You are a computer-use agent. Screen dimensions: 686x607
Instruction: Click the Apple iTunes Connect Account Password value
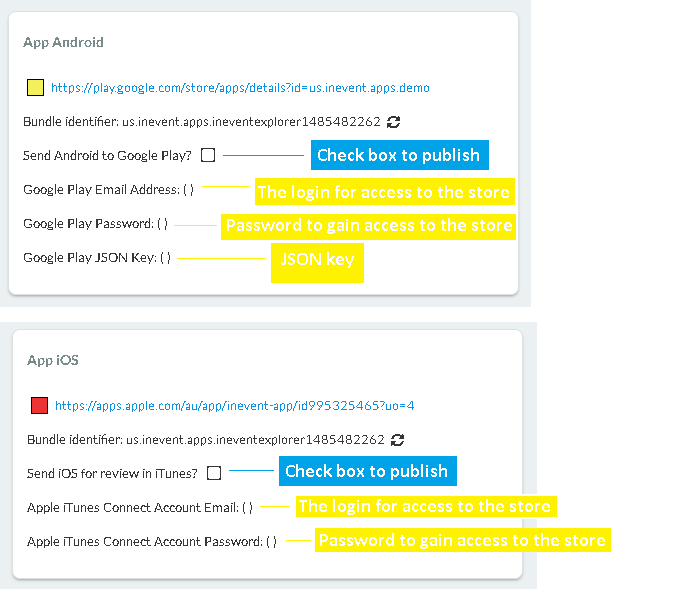(272, 542)
